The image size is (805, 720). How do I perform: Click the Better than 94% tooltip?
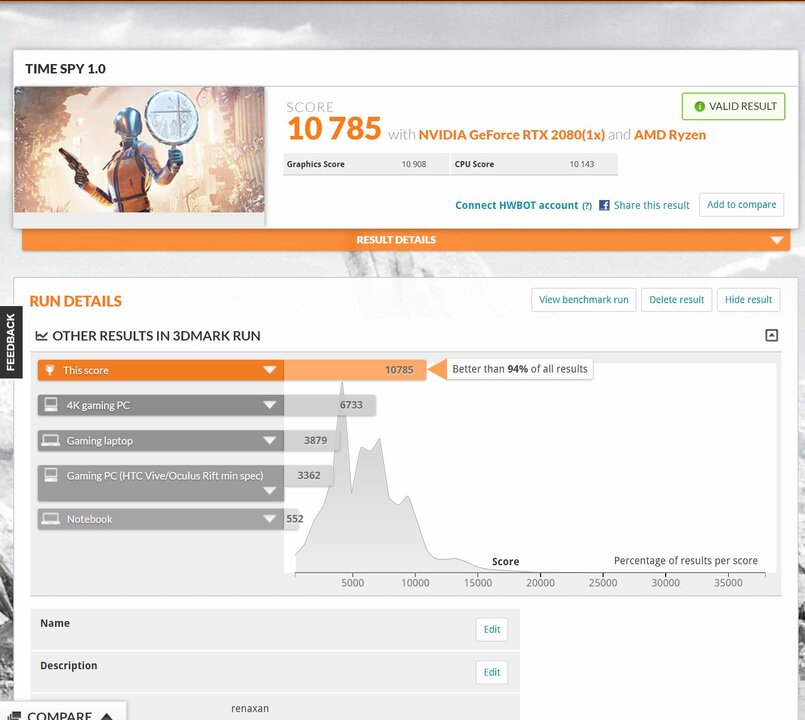click(x=520, y=369)
